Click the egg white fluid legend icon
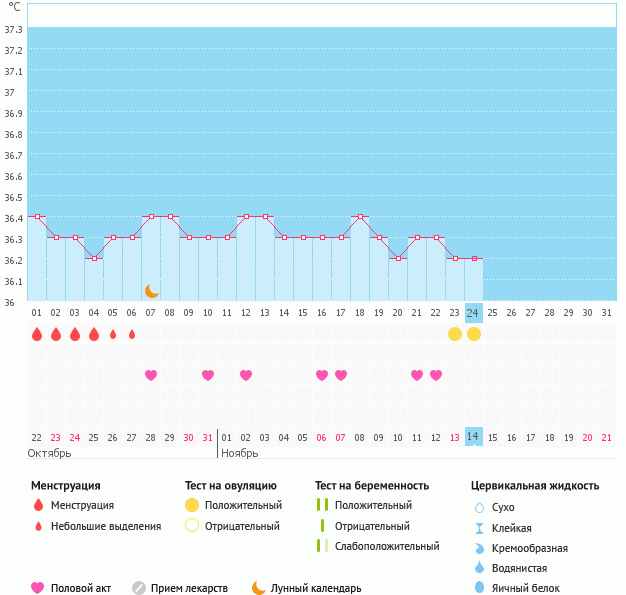Image resolution: width=626 pixels, height=595 pixels. click(x=479, y=588)
